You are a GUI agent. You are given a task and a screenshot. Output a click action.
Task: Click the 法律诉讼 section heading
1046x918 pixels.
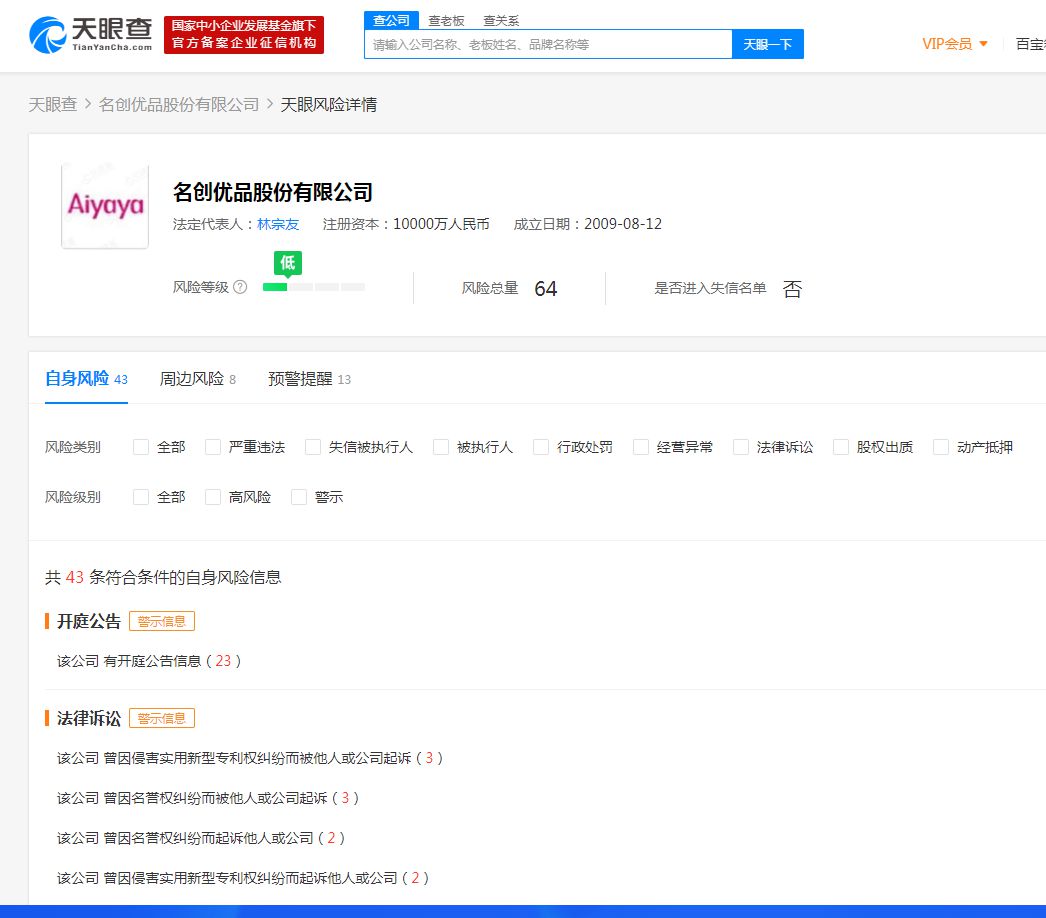[89, 719]
